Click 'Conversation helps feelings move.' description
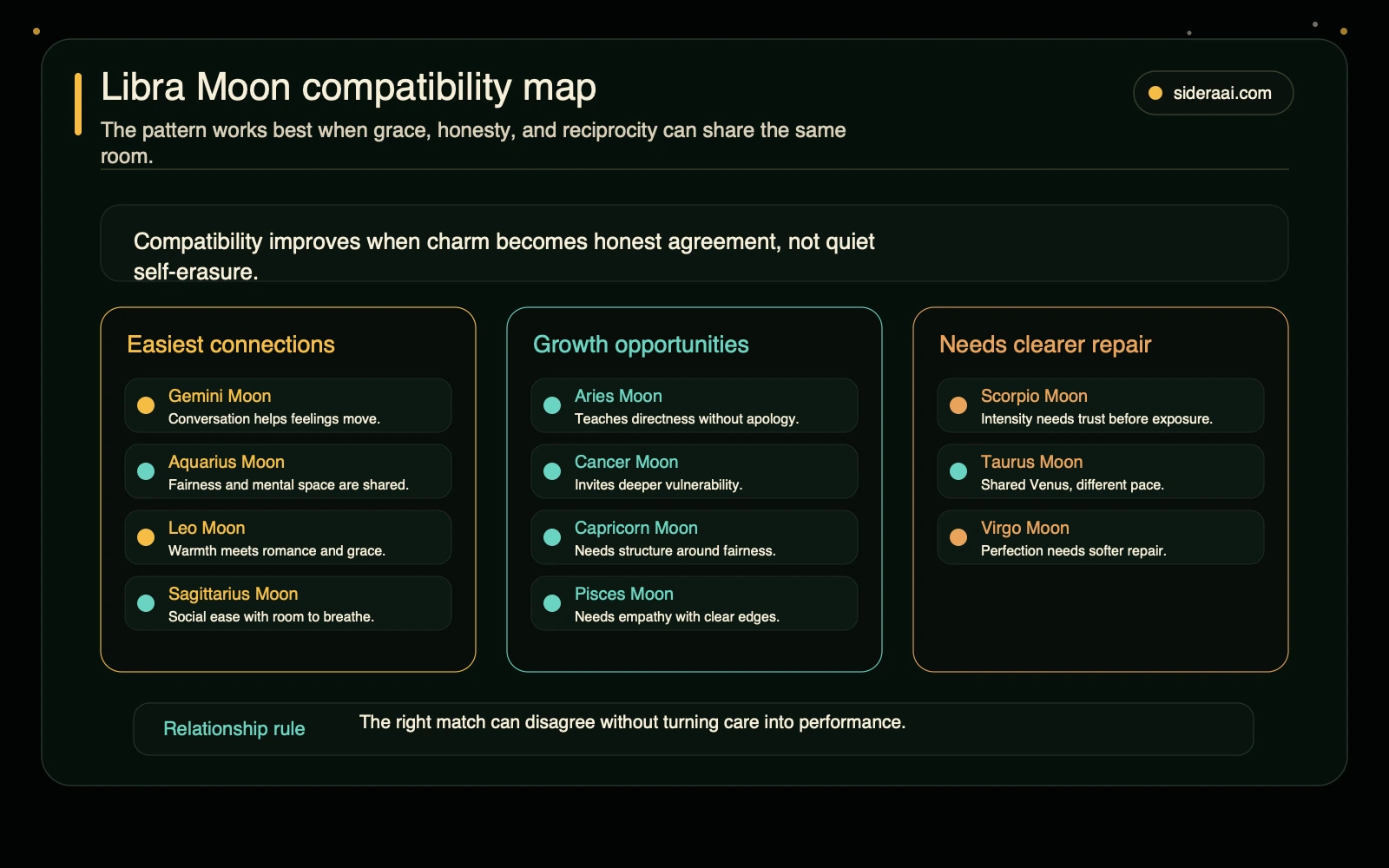 pyautogui.click(x=274, y=418)
